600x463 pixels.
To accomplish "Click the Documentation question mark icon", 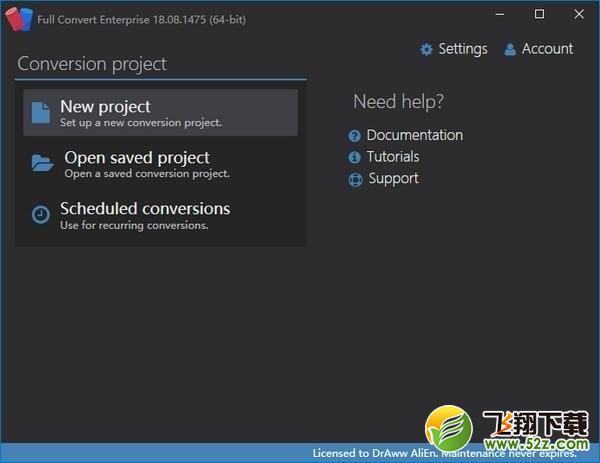I will pos(354,135).
